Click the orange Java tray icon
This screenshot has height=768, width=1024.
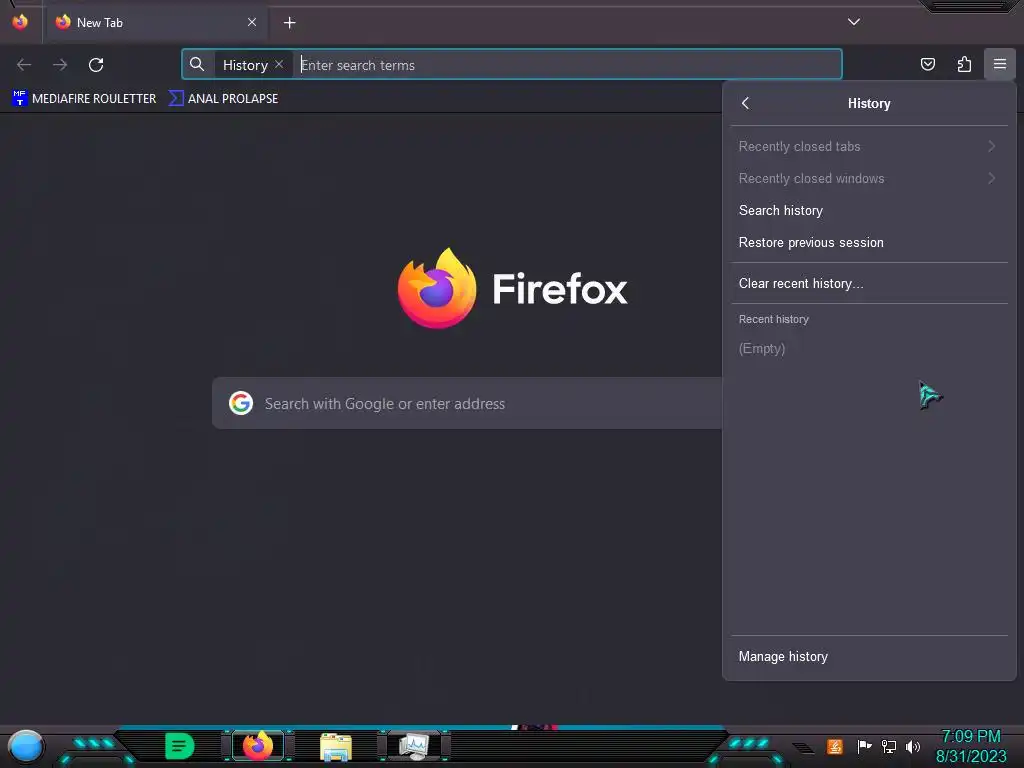point(835,746)
